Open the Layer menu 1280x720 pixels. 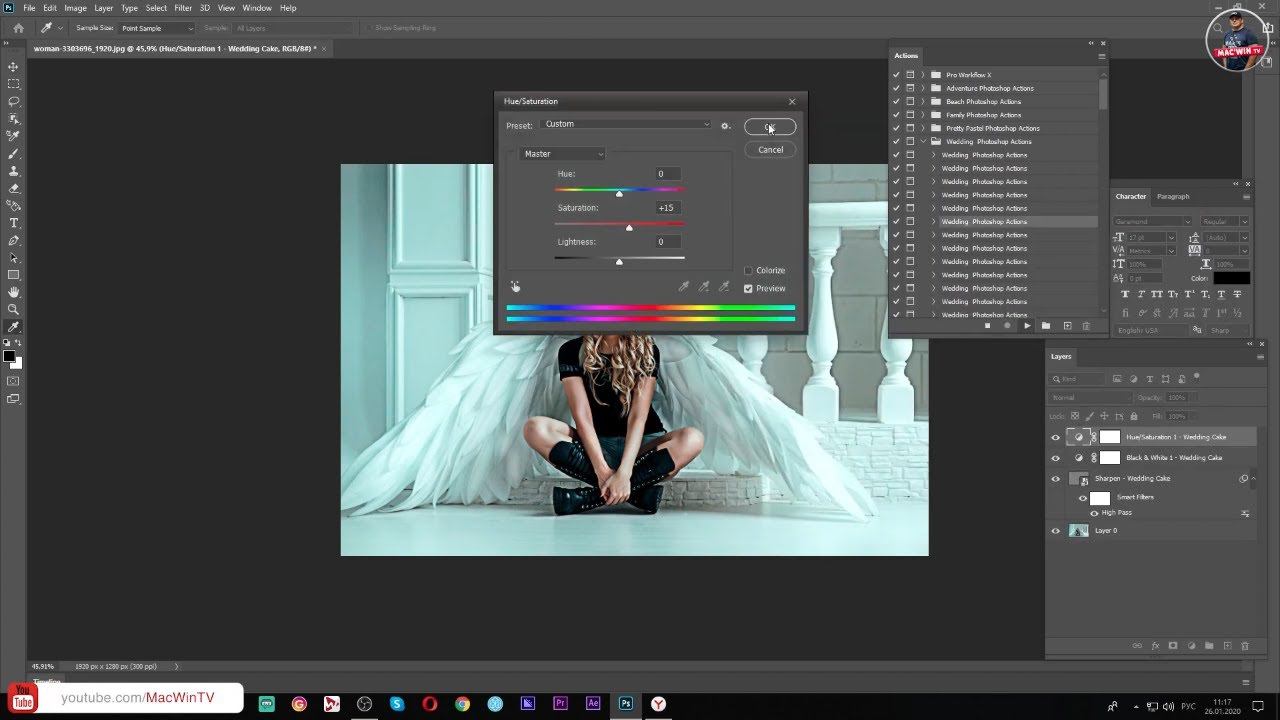[104, 8]
